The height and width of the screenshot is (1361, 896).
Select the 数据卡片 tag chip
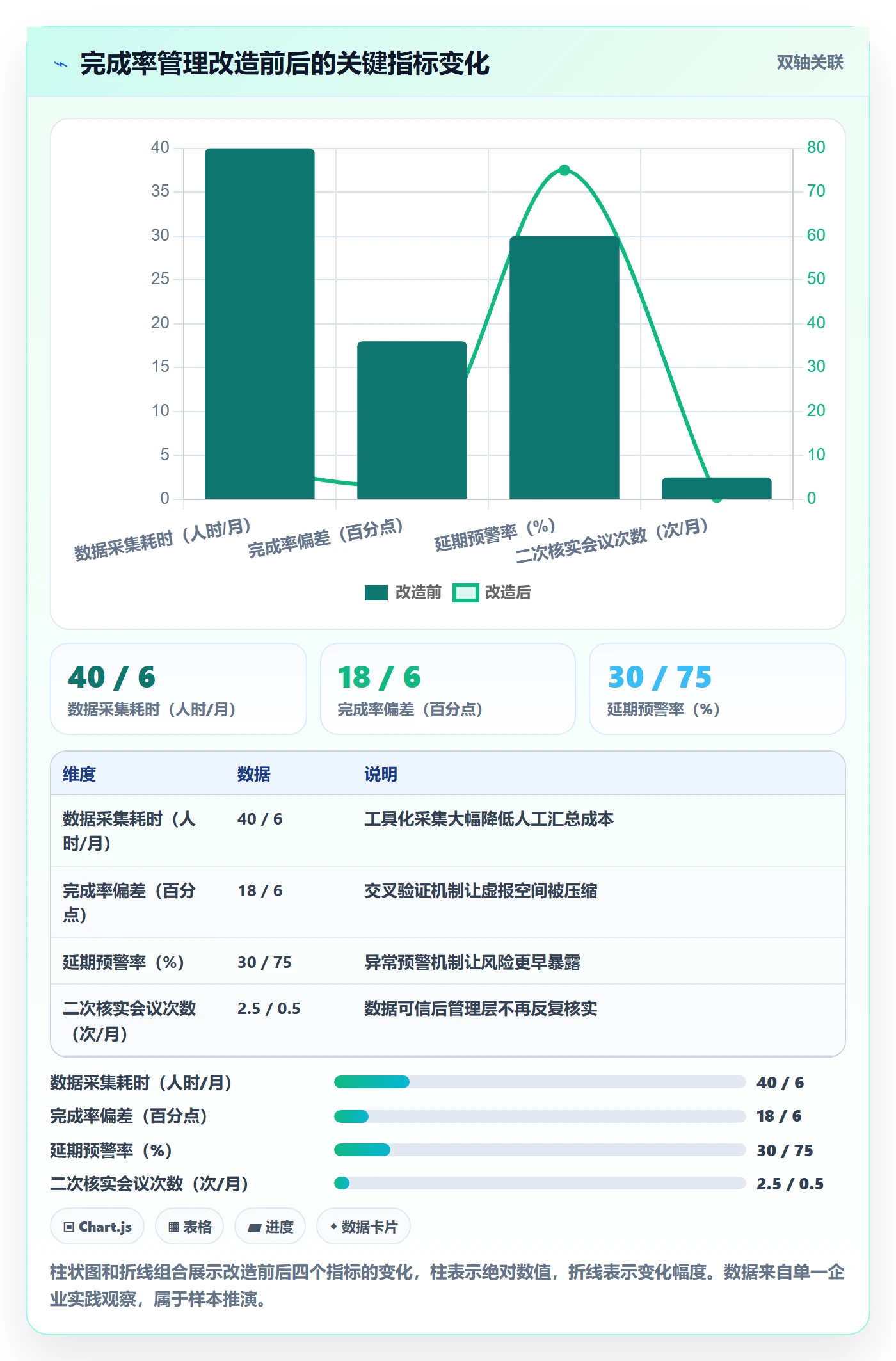364,1227
